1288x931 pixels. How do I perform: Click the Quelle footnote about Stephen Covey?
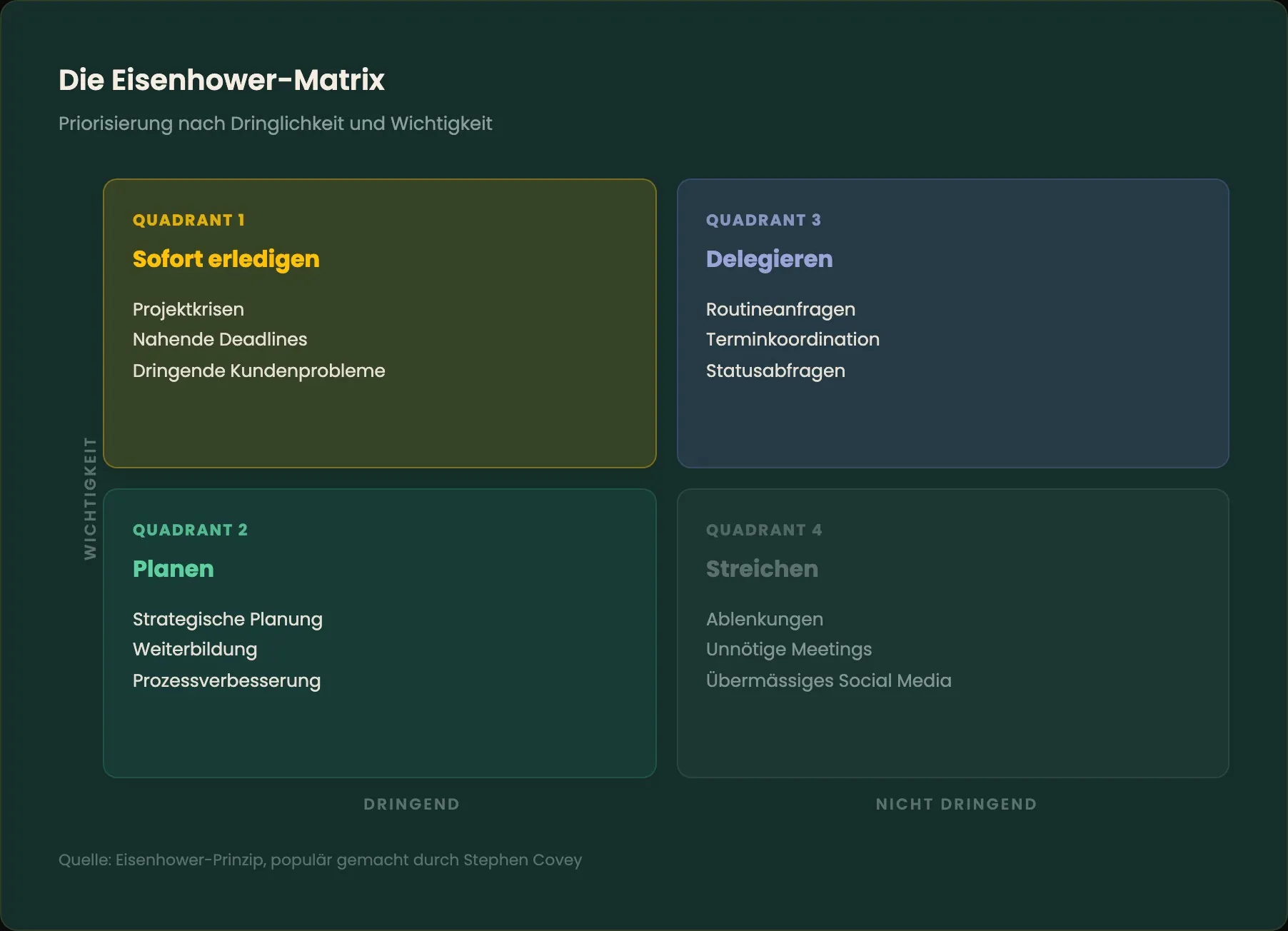coord(320,860)
